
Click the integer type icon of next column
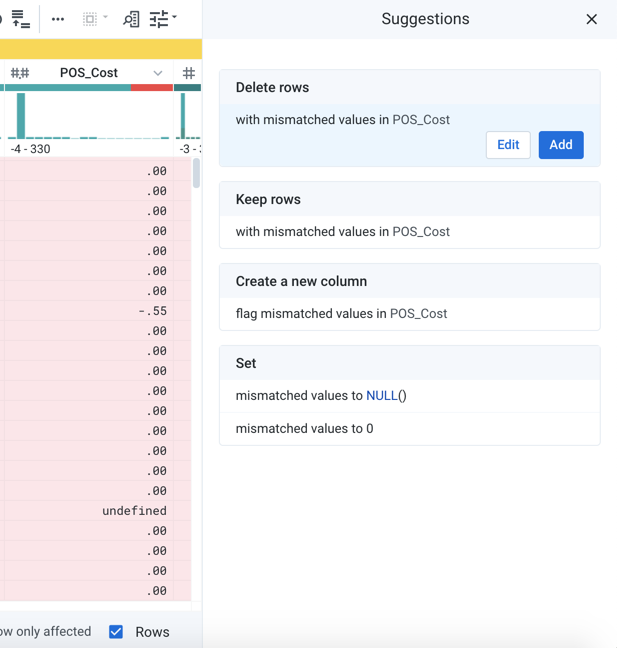click(188, 73)
